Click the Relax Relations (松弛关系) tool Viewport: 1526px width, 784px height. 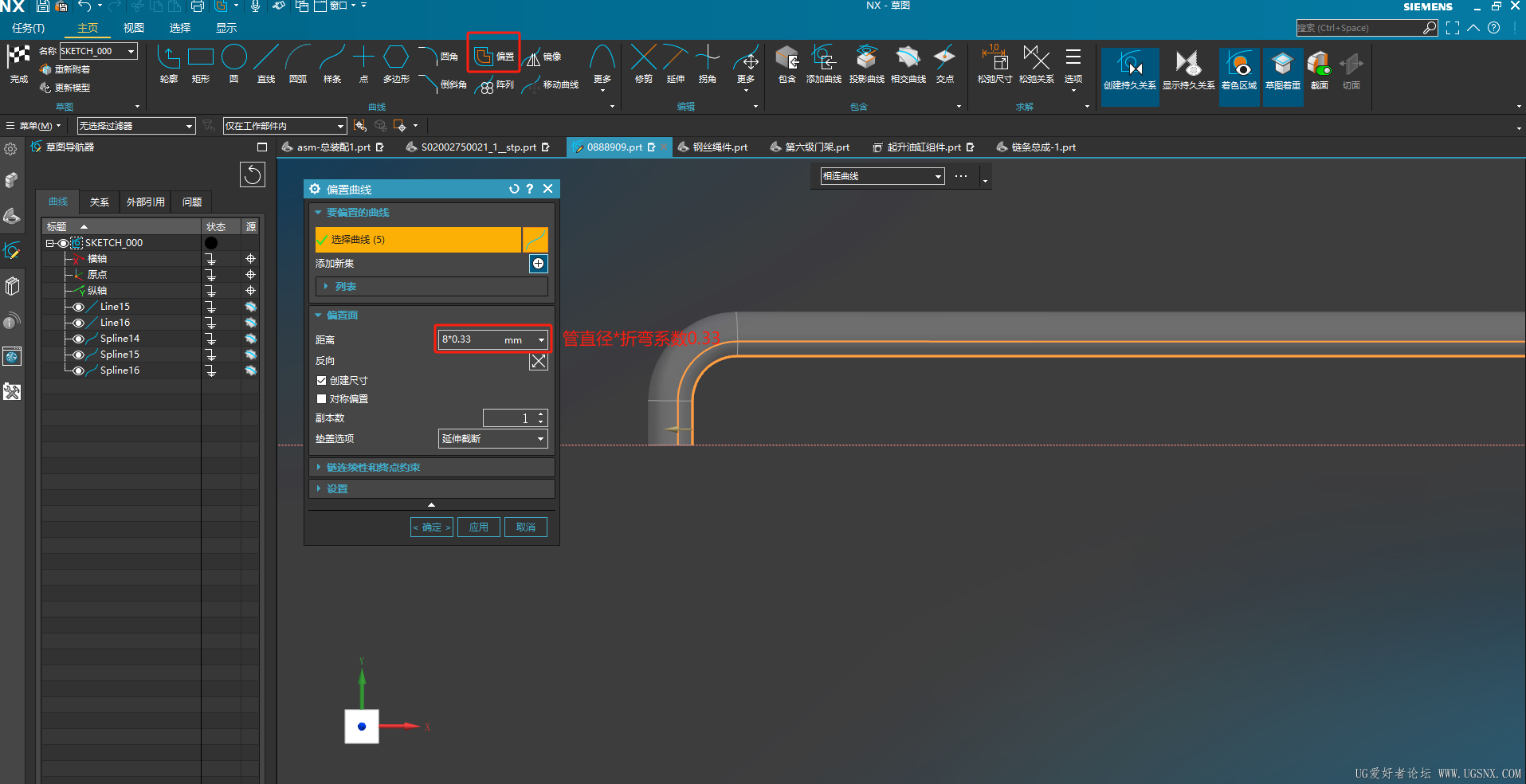[1036, 65]
